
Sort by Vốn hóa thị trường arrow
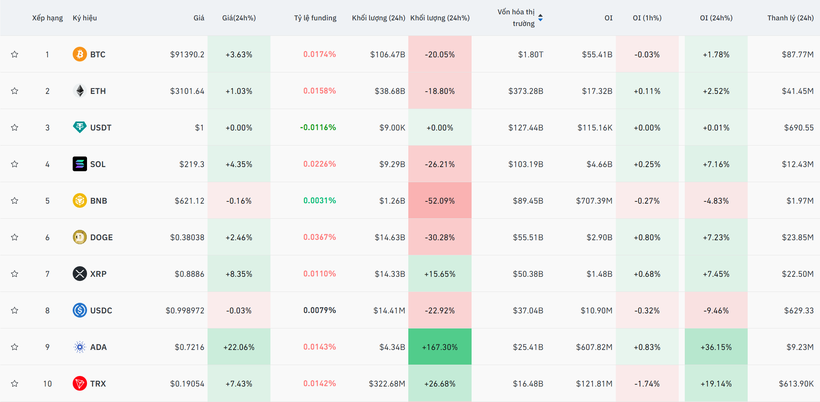pos(540,18)
